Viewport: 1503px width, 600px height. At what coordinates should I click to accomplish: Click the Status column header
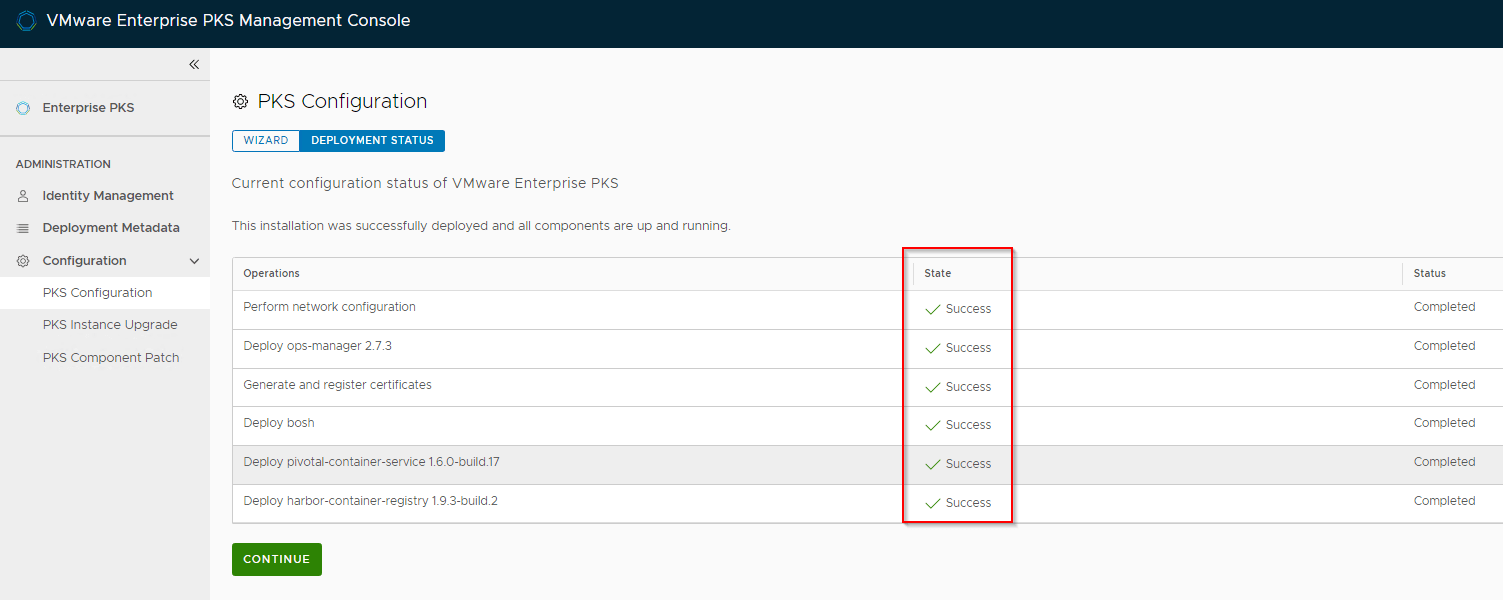pos(1430,273)
